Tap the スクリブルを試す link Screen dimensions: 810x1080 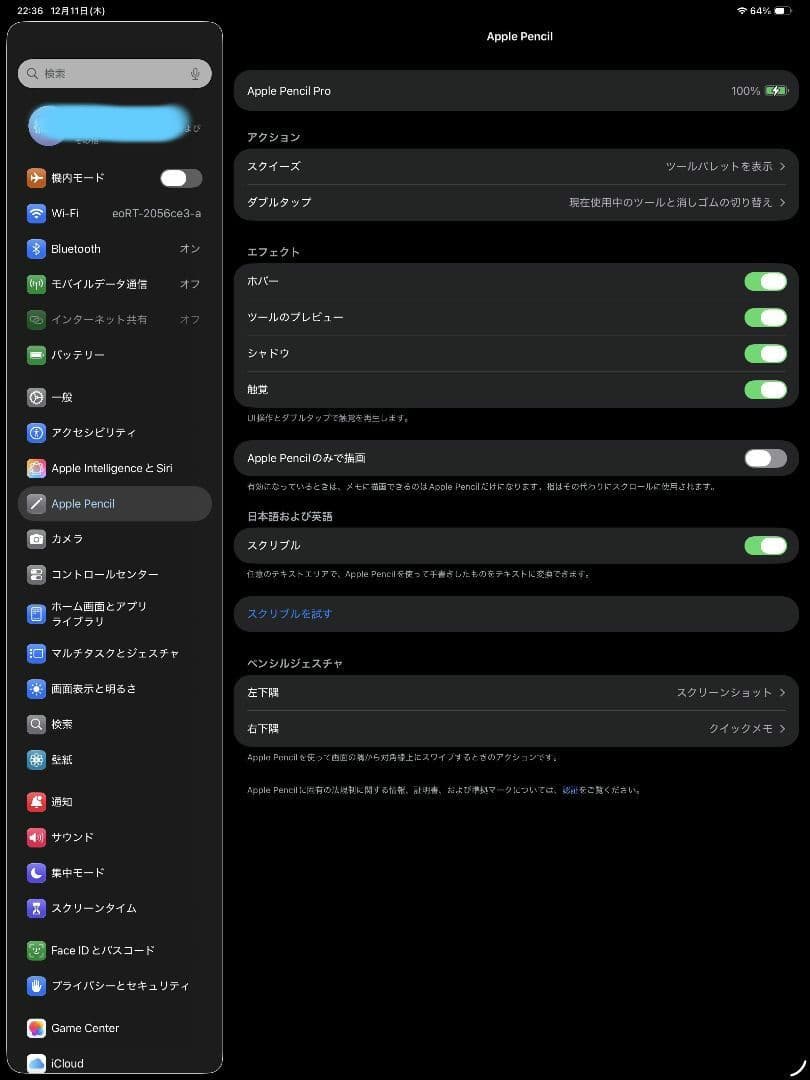click(x=289, y=613)
